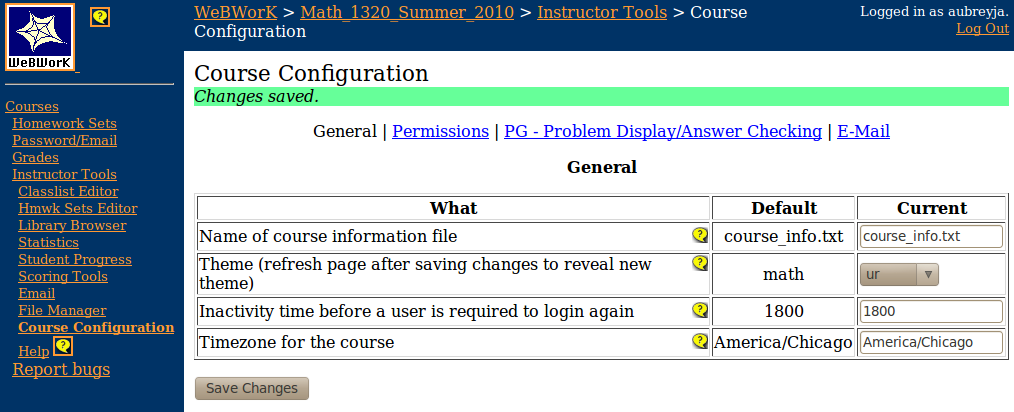The image size is (1014, 412).
Task: Open help icon for Timezone setting
Action: [700, 341]
